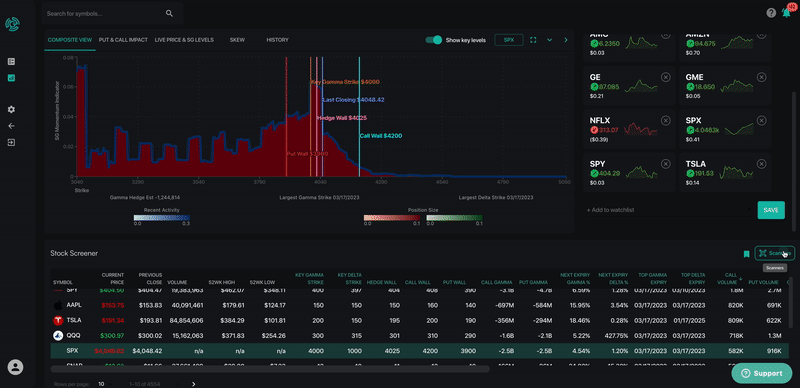The height and width of the screenshot is (388, 800).
Task: Open the user profile avatar icon
Action: click(x=15, y=368)
